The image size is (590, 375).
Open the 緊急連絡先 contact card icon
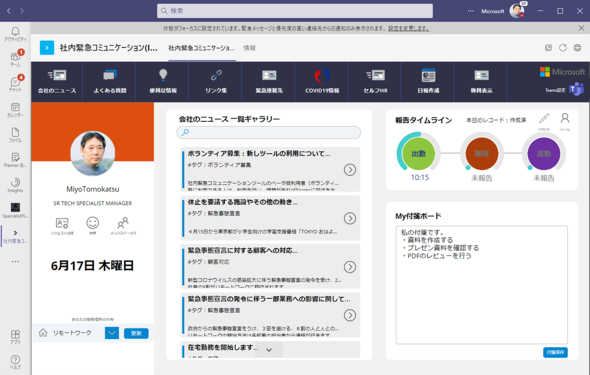click(x=269, y=81)
